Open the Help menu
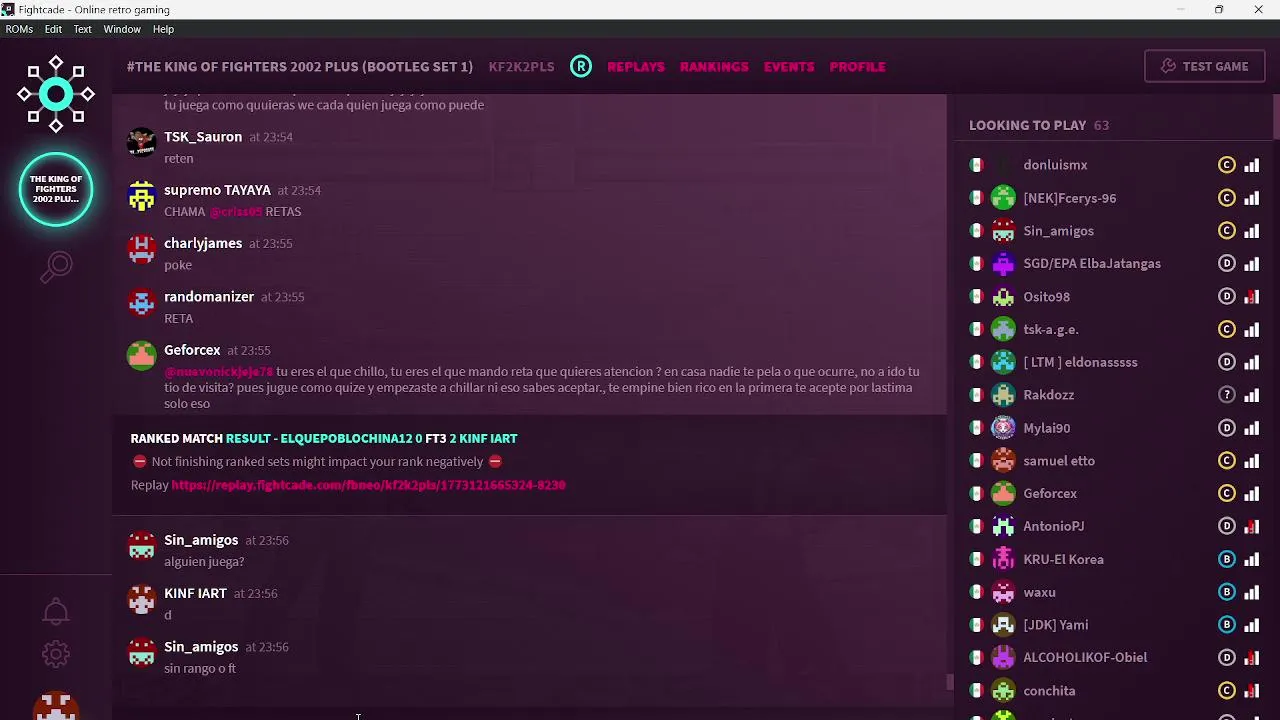Screen dimensions: 1280x720 point(163,29)
